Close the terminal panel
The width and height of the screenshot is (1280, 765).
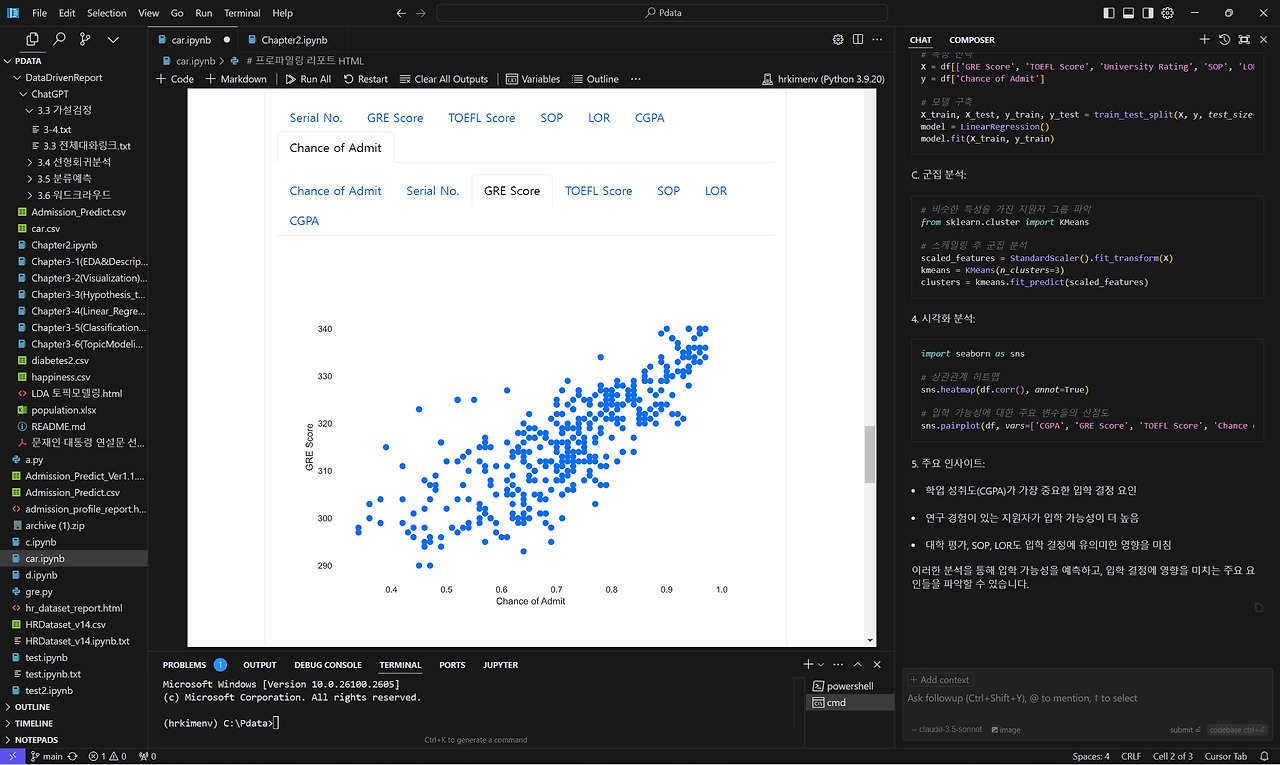pyautogui.click(x=877, y=665)
